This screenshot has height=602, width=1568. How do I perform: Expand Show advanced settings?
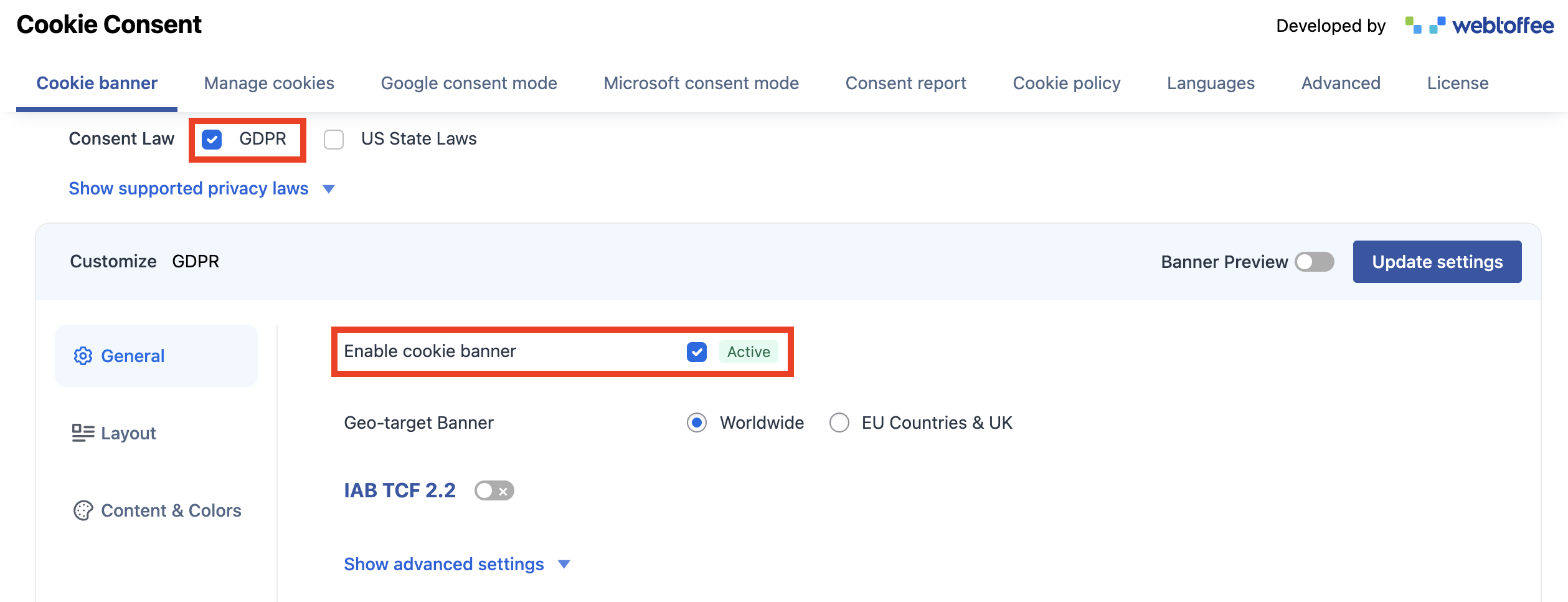pyautogui.click(x=443, y=563)
